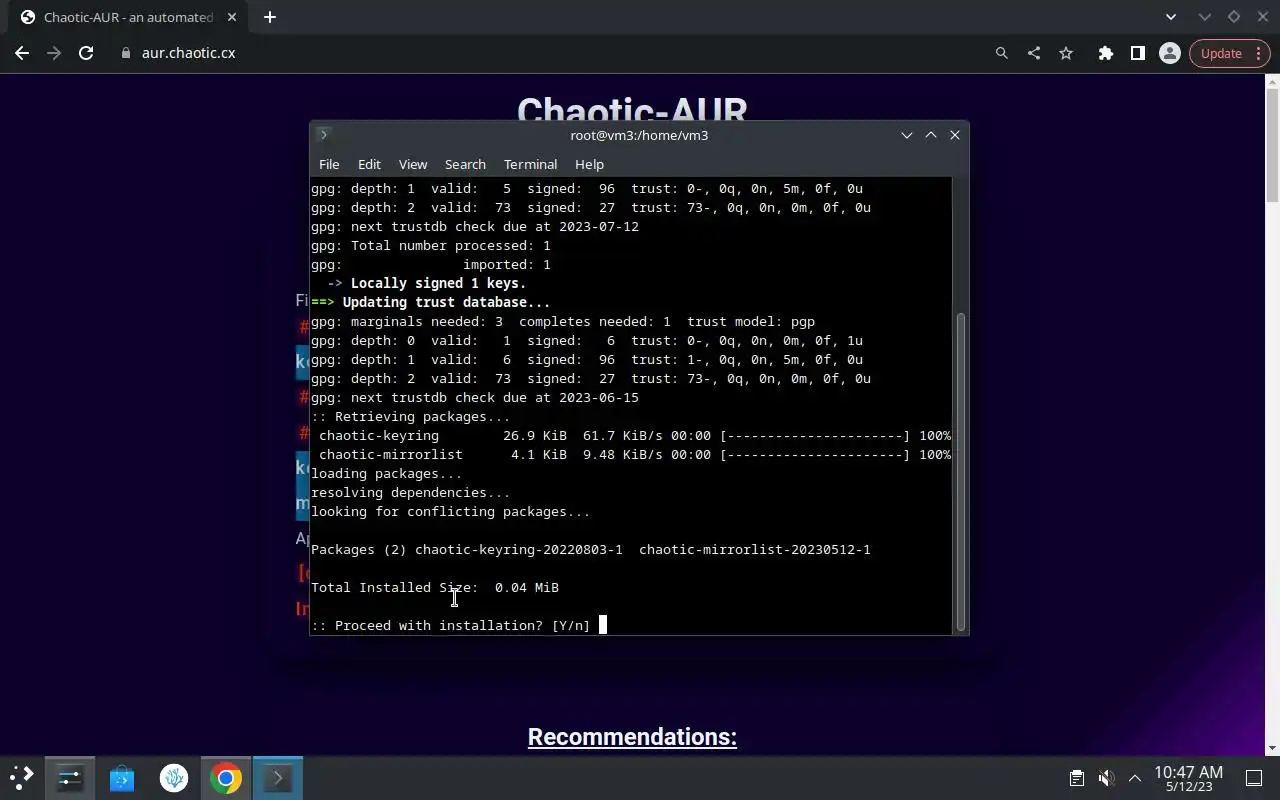The width and height of the screenshot is (1280, 800).
Task: Launch the white coral taskbar app
Action: [x=174, y=778]
